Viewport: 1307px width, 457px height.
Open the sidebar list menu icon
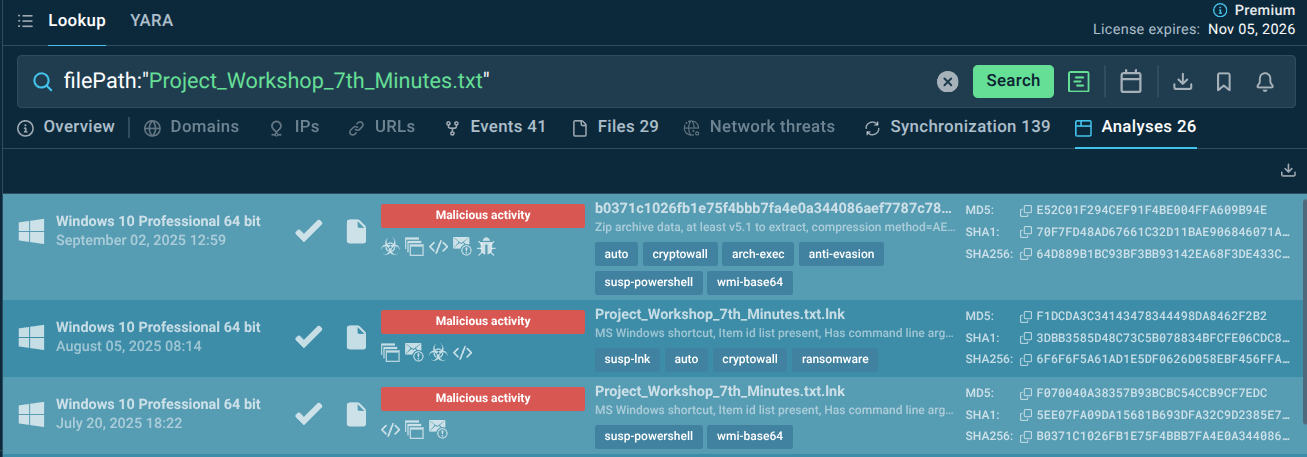(25, 21)
